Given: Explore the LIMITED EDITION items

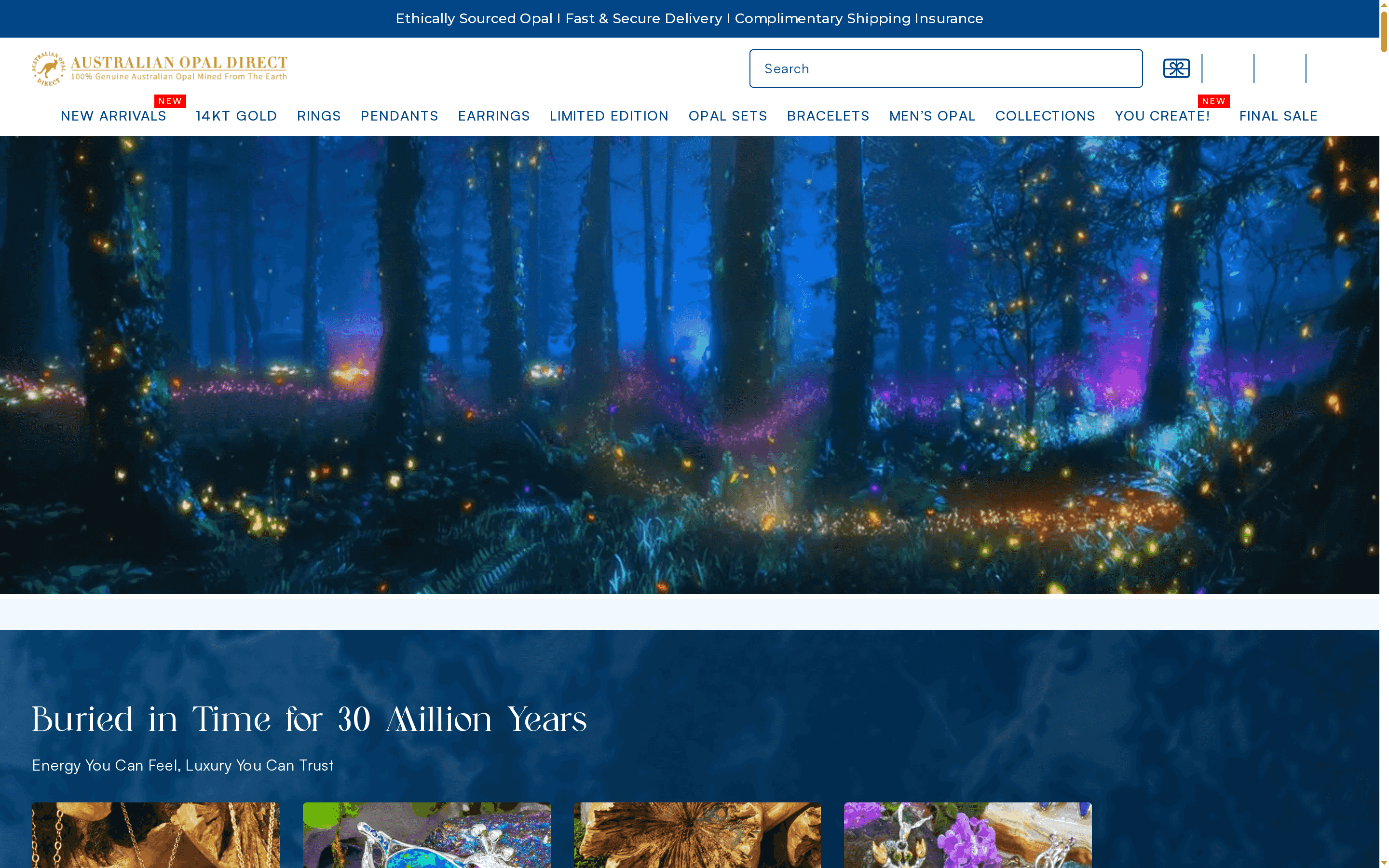Looking at the screenshot, I should click(x=609, y=115).
